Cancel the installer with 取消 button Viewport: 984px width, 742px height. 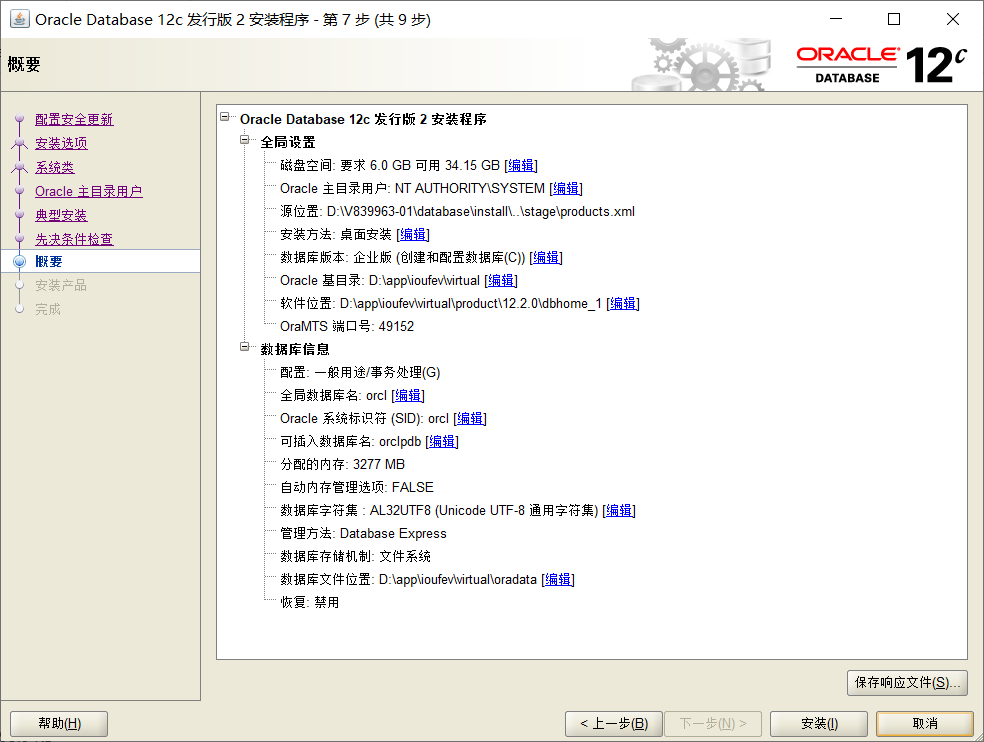point(924,724)
